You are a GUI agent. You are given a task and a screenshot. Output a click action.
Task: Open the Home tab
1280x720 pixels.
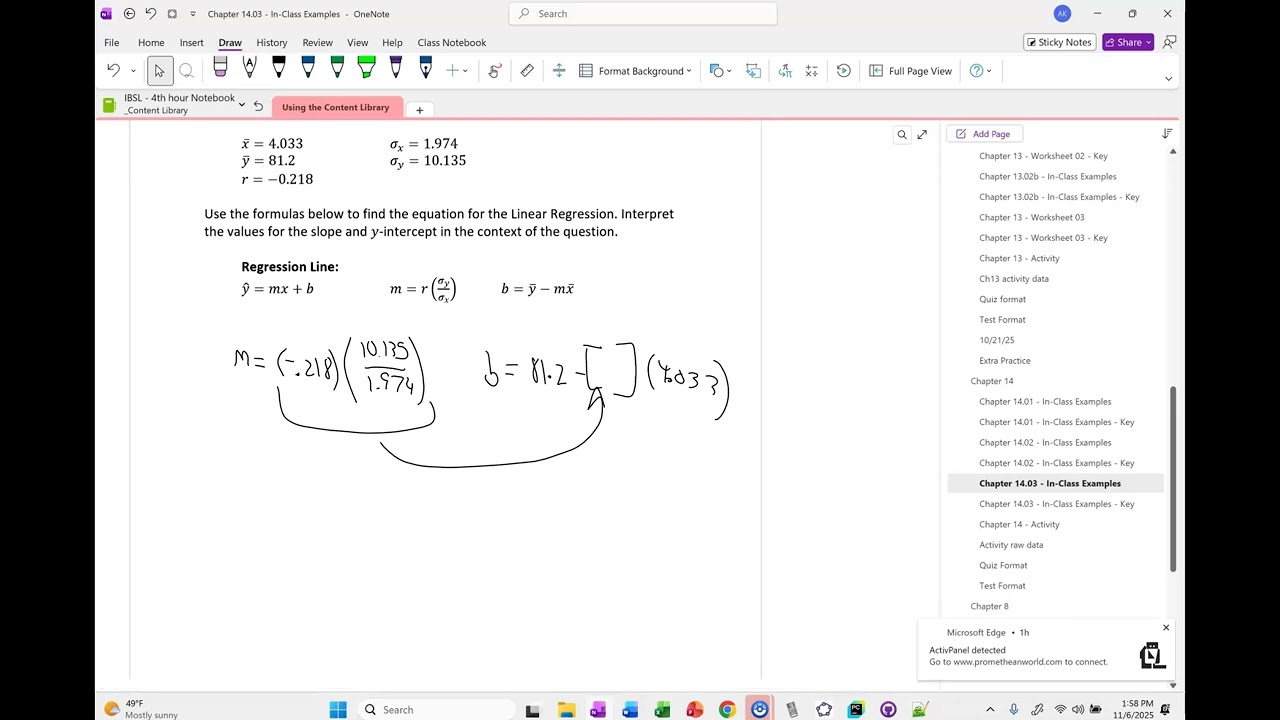pyautogui.click(x=151, y=43)
